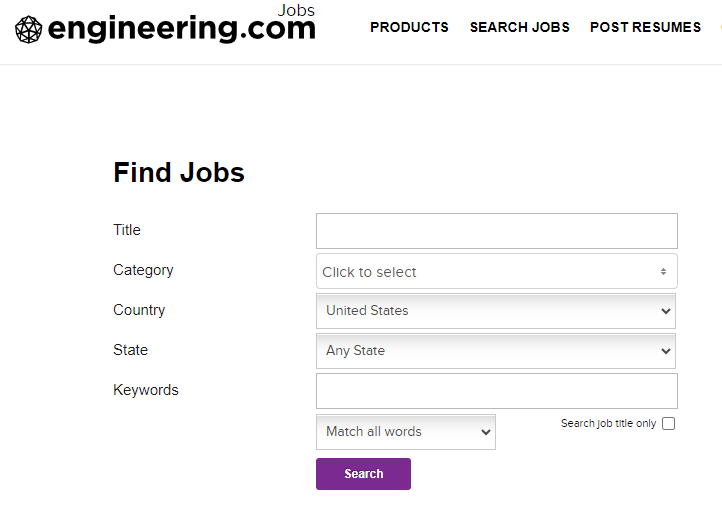The image size is (722, 508).
Task: Go to SEARCH JOBS in the navigation
Action: (519, 27)
